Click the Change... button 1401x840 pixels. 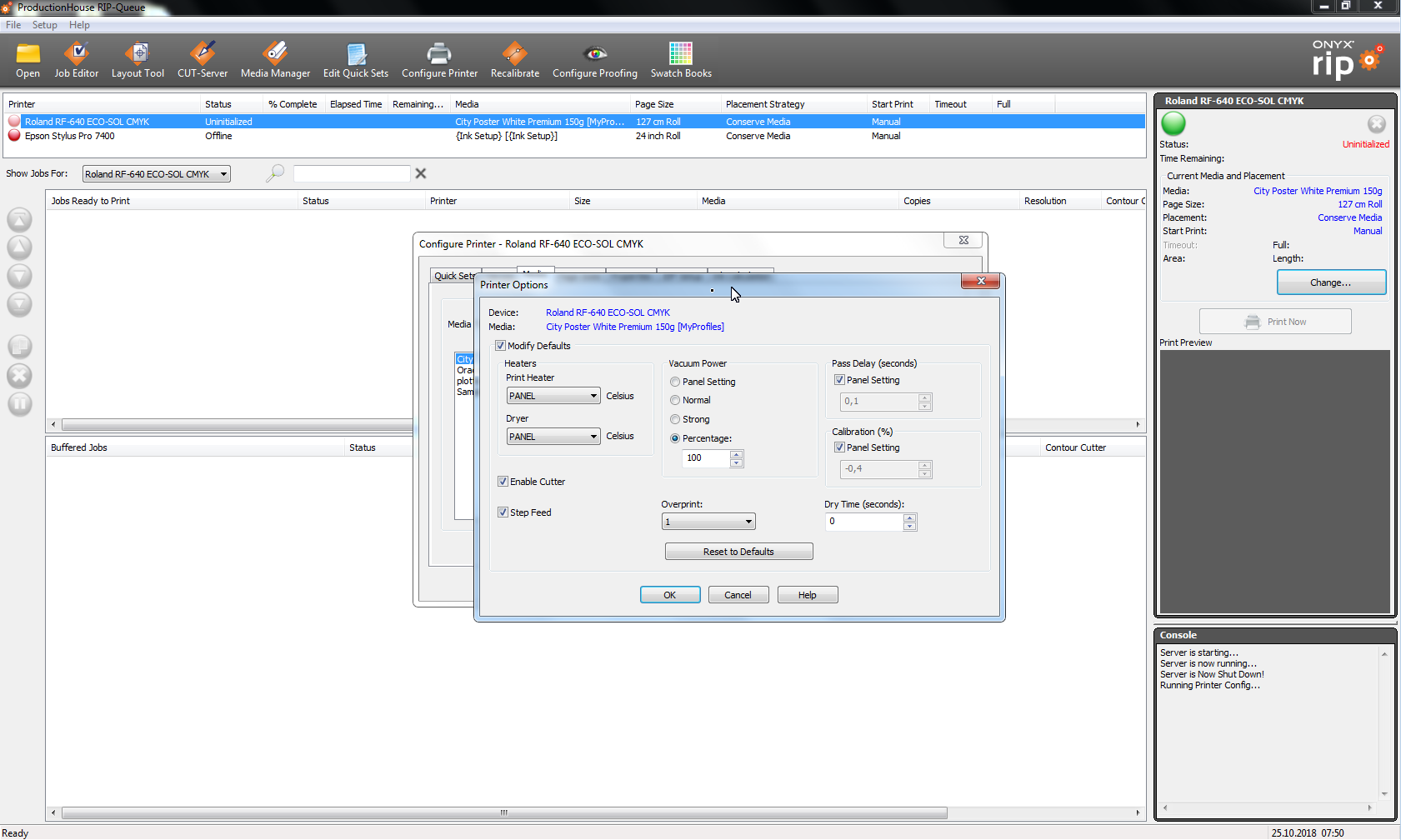point(1331,282)
